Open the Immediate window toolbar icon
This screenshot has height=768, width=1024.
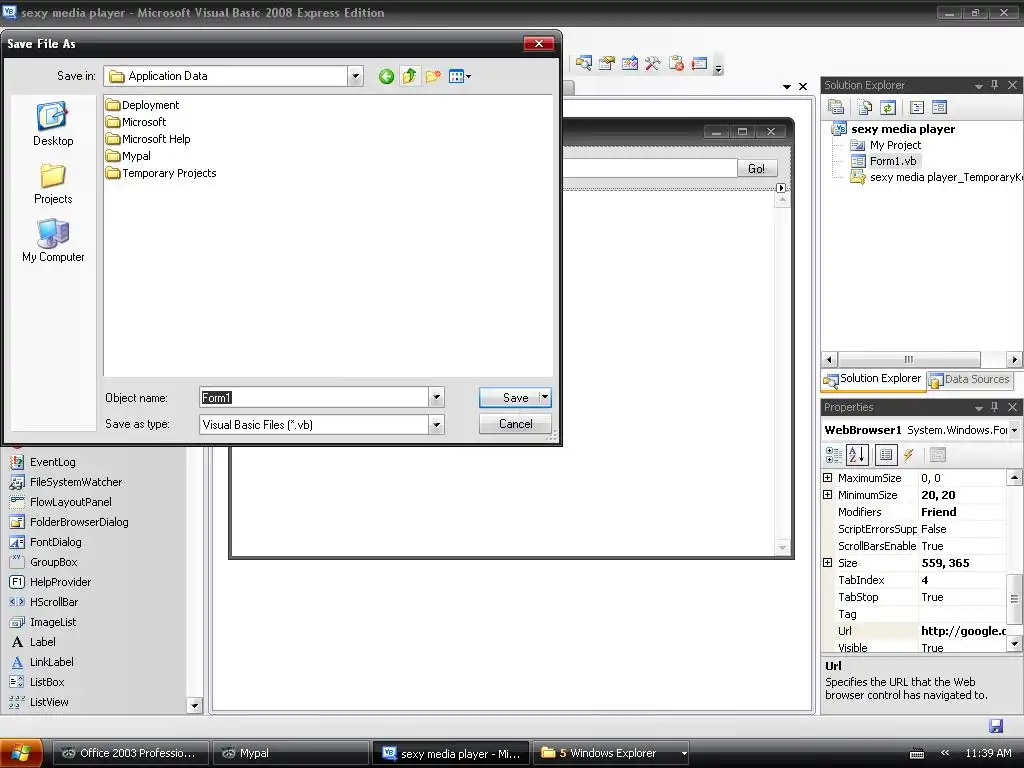click(699, 63)
